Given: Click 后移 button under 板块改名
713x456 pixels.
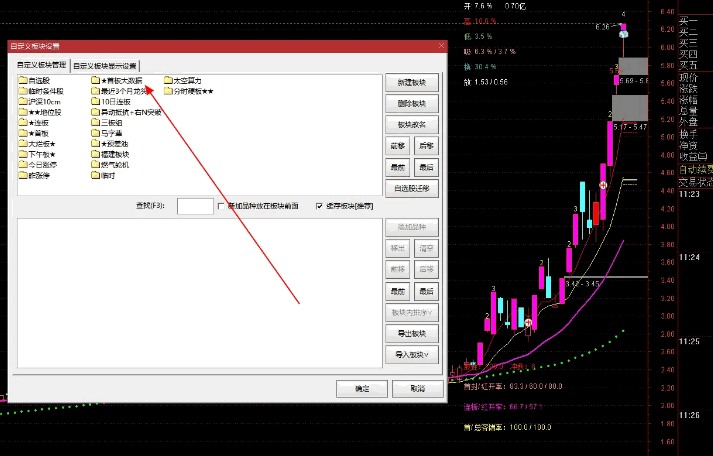Looking at the screenshot, I should [427, 146].
